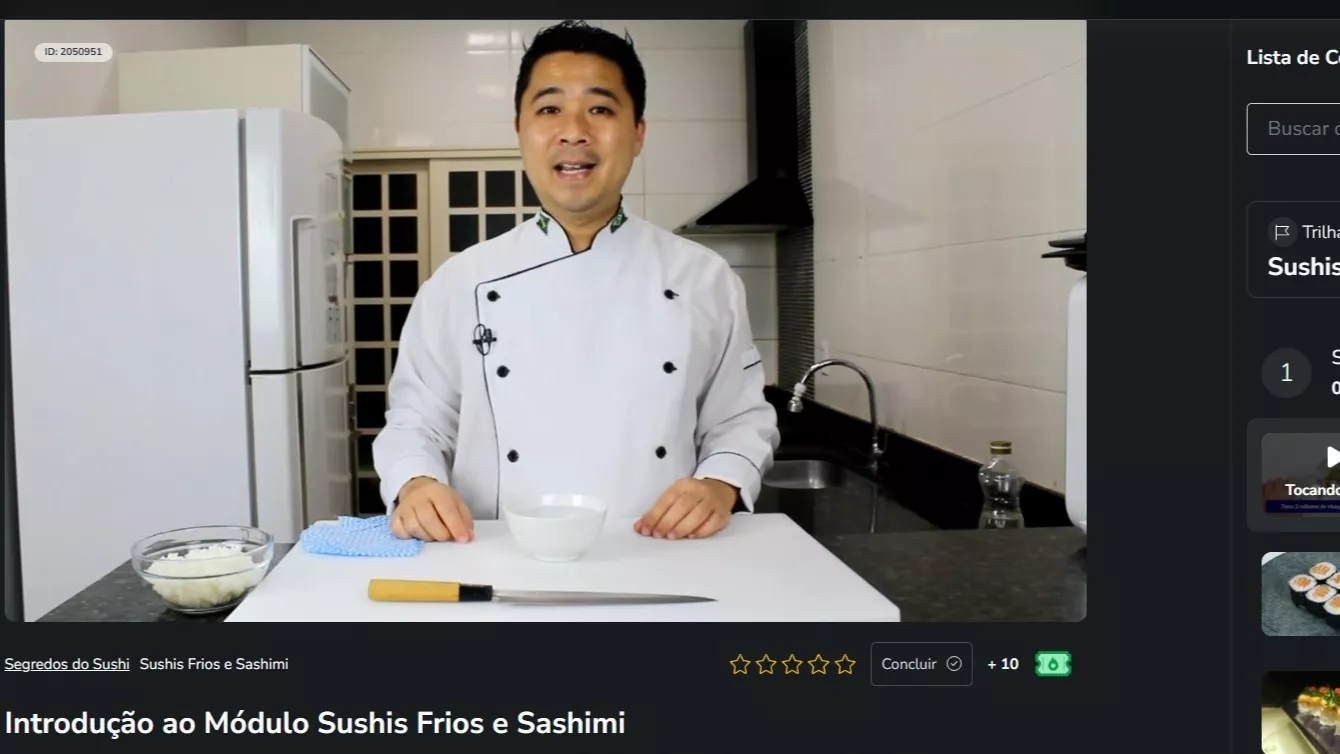Open the Segredos do Sushi breadcrumb link
The width and height of the screenshot is (1340, 754).
67,664
